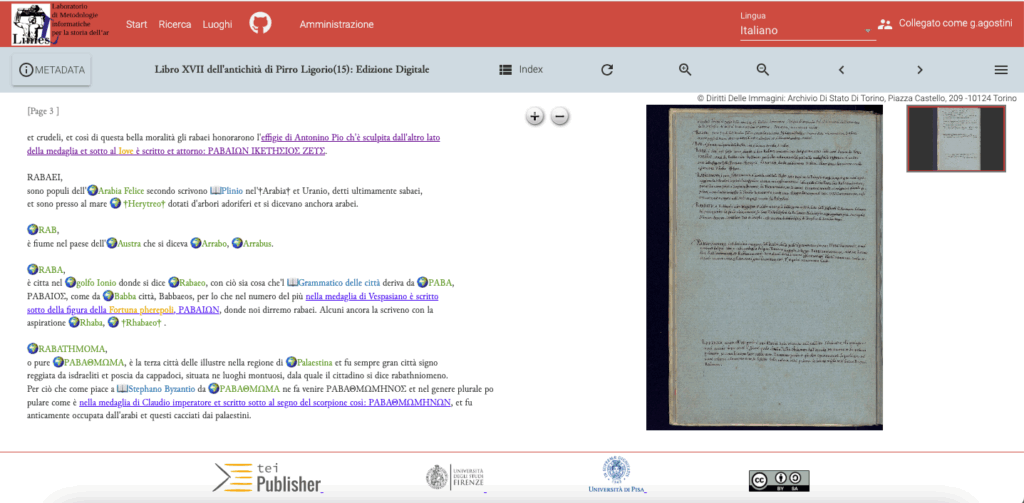Open the Ricerca menu item
The image size is (1024, 503).
[x=175, y=24]
